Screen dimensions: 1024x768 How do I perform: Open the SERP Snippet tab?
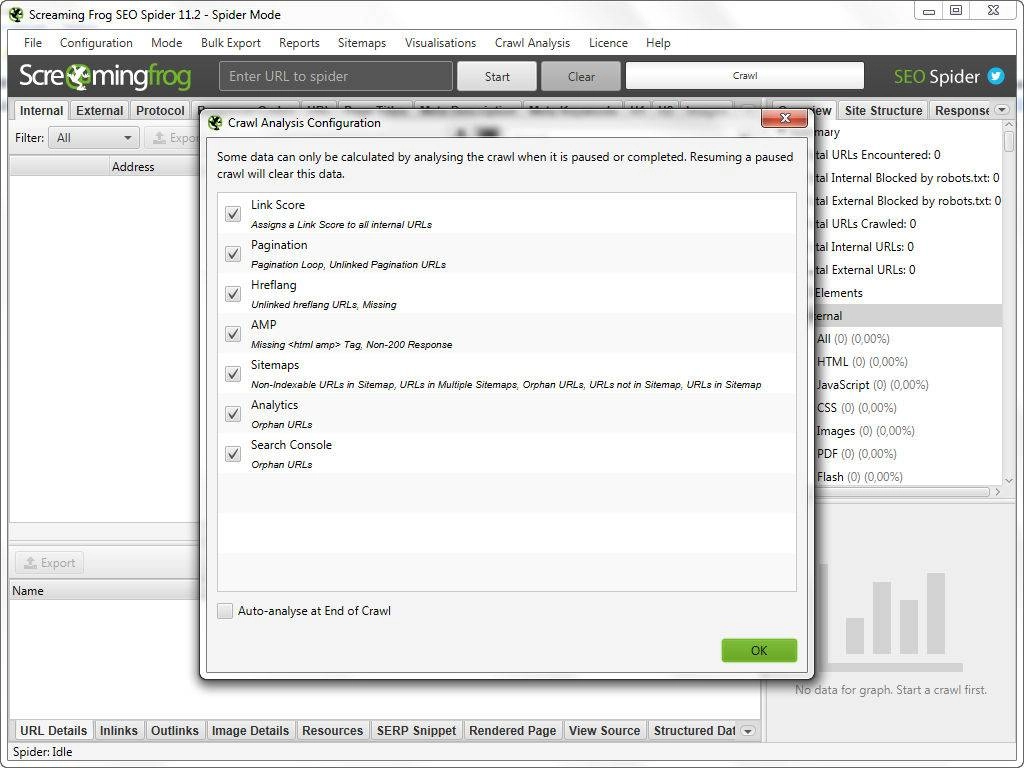(416, 731)
